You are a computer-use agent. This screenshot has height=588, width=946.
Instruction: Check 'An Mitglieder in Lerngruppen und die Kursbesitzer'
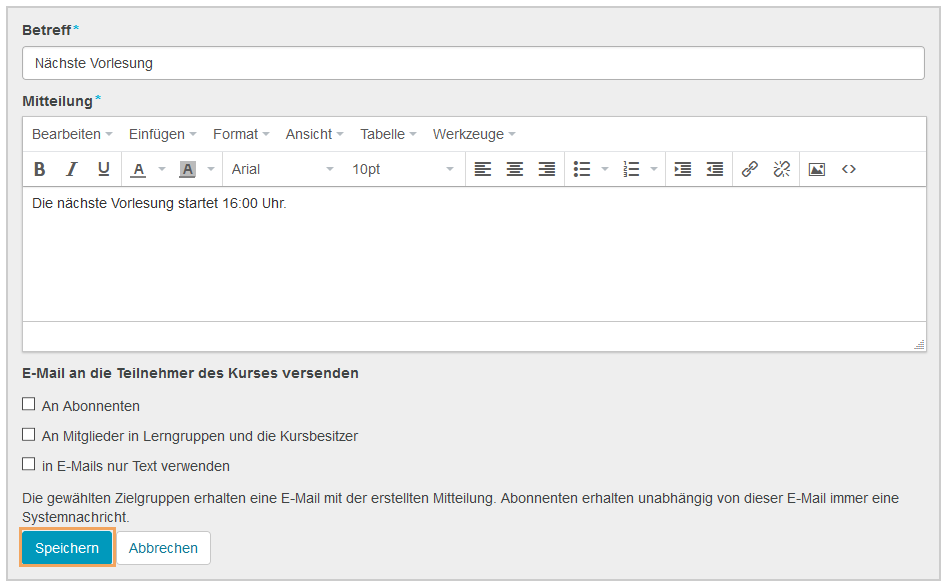click(28, 434)
